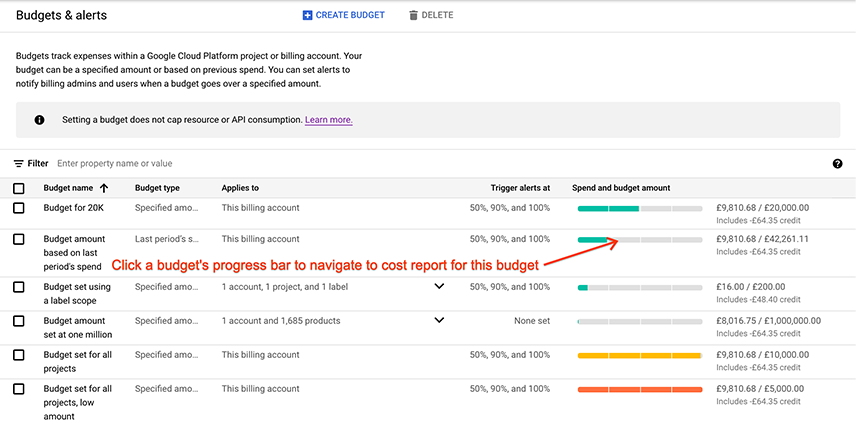Open the 'Learn more' link
Viewport: 856px width, 425px height.
328,120
